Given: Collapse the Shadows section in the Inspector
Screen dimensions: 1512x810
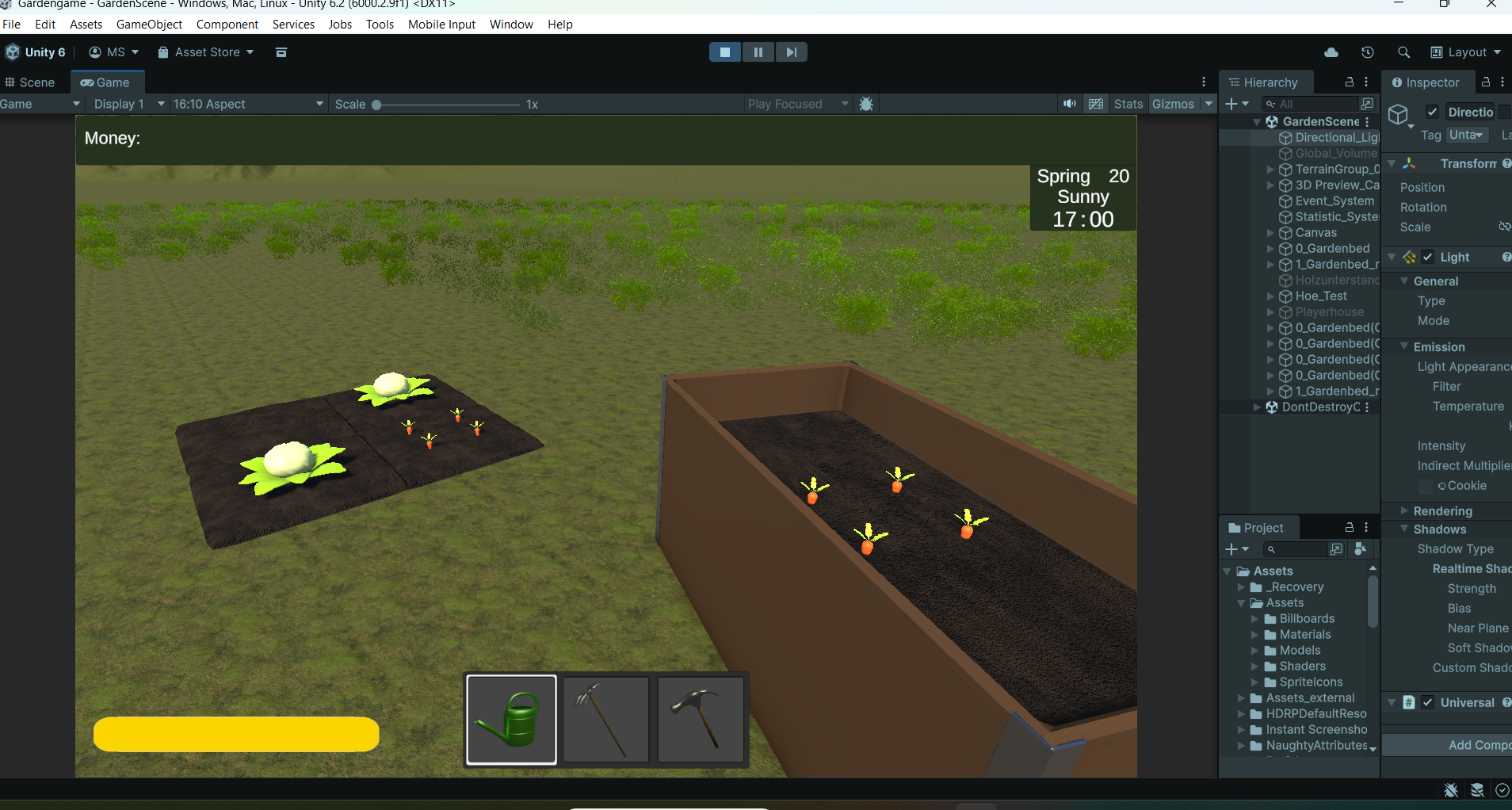Looking at the screenshot, I should (x=1403, y=529).
